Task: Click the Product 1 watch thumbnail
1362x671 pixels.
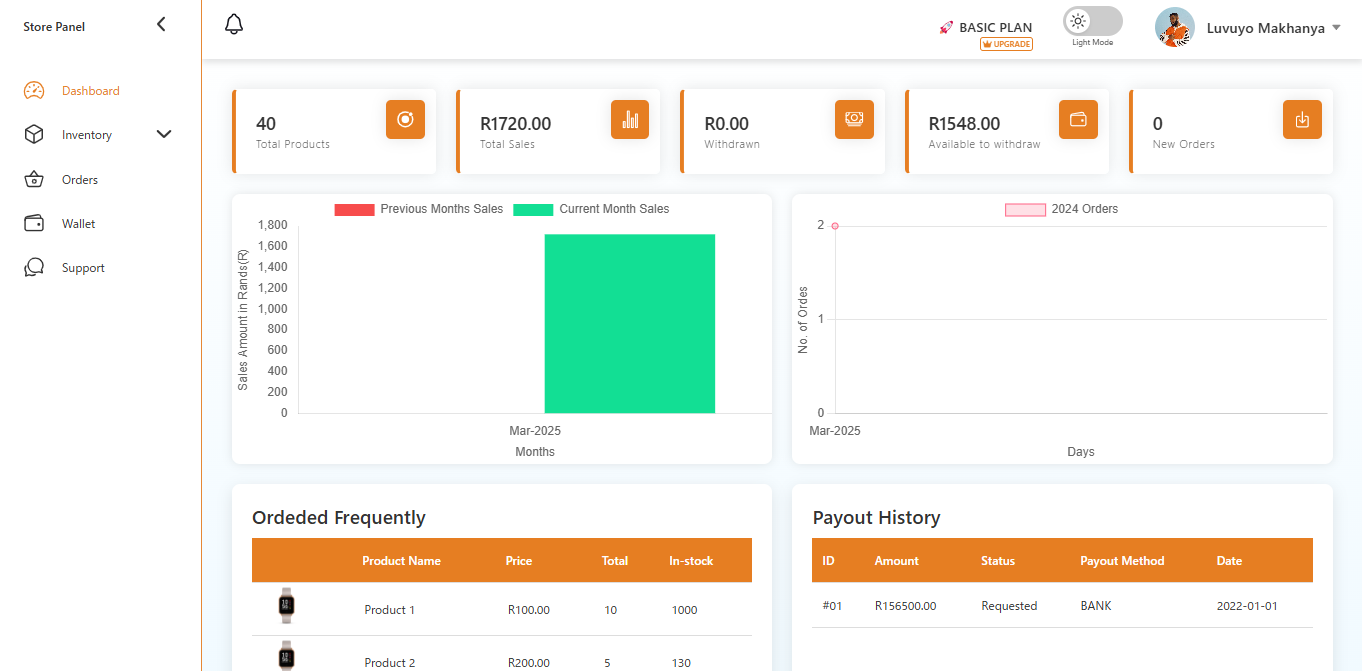Action: point(287,606)
